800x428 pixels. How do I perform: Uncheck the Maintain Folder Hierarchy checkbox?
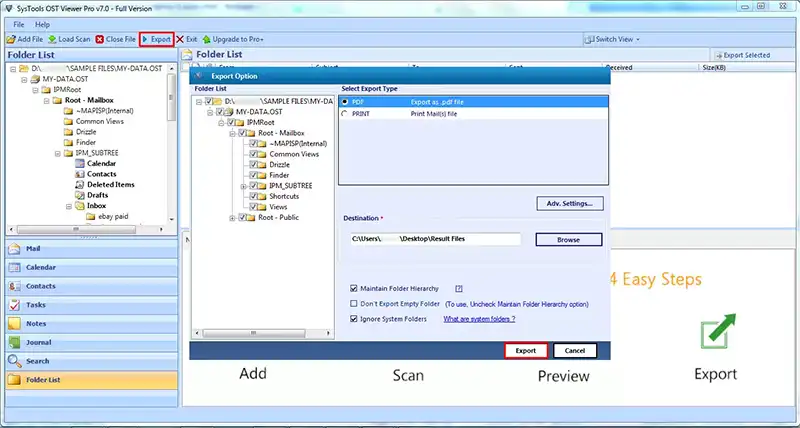point(354,289)
